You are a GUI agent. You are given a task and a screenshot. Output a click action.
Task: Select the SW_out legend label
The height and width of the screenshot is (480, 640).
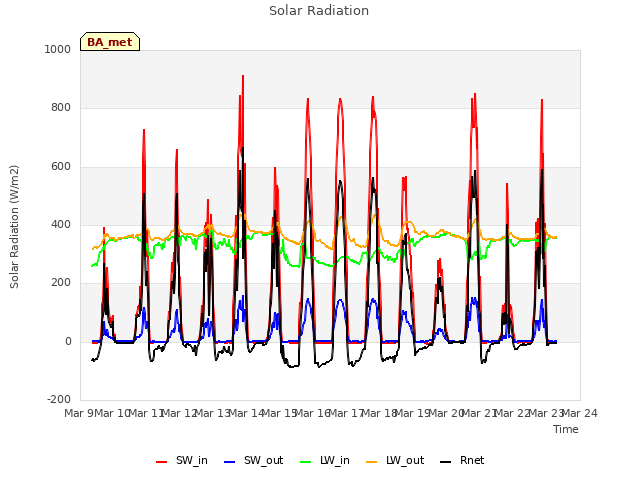(x=264, y=460)
